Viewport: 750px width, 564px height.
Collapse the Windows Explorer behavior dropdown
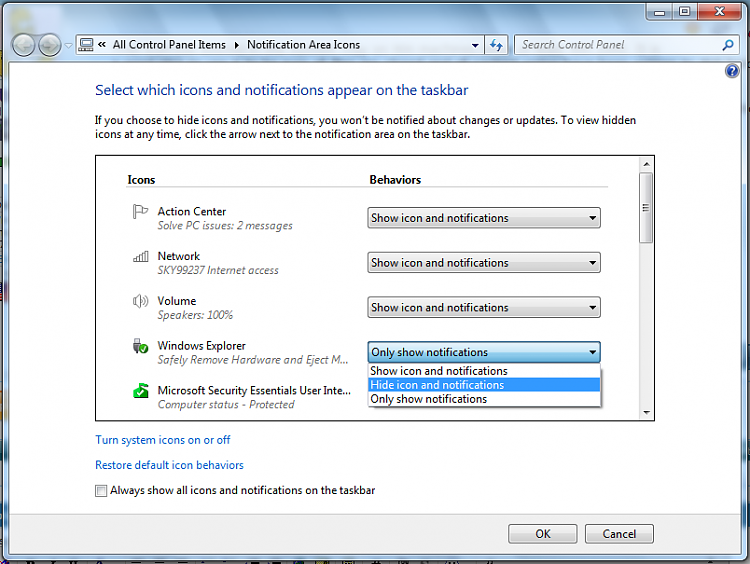click(x=484, y=352)
